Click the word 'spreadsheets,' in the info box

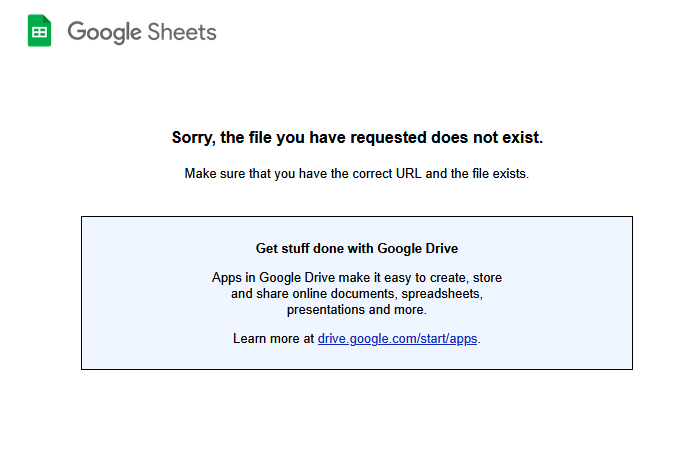click(442, 294)
